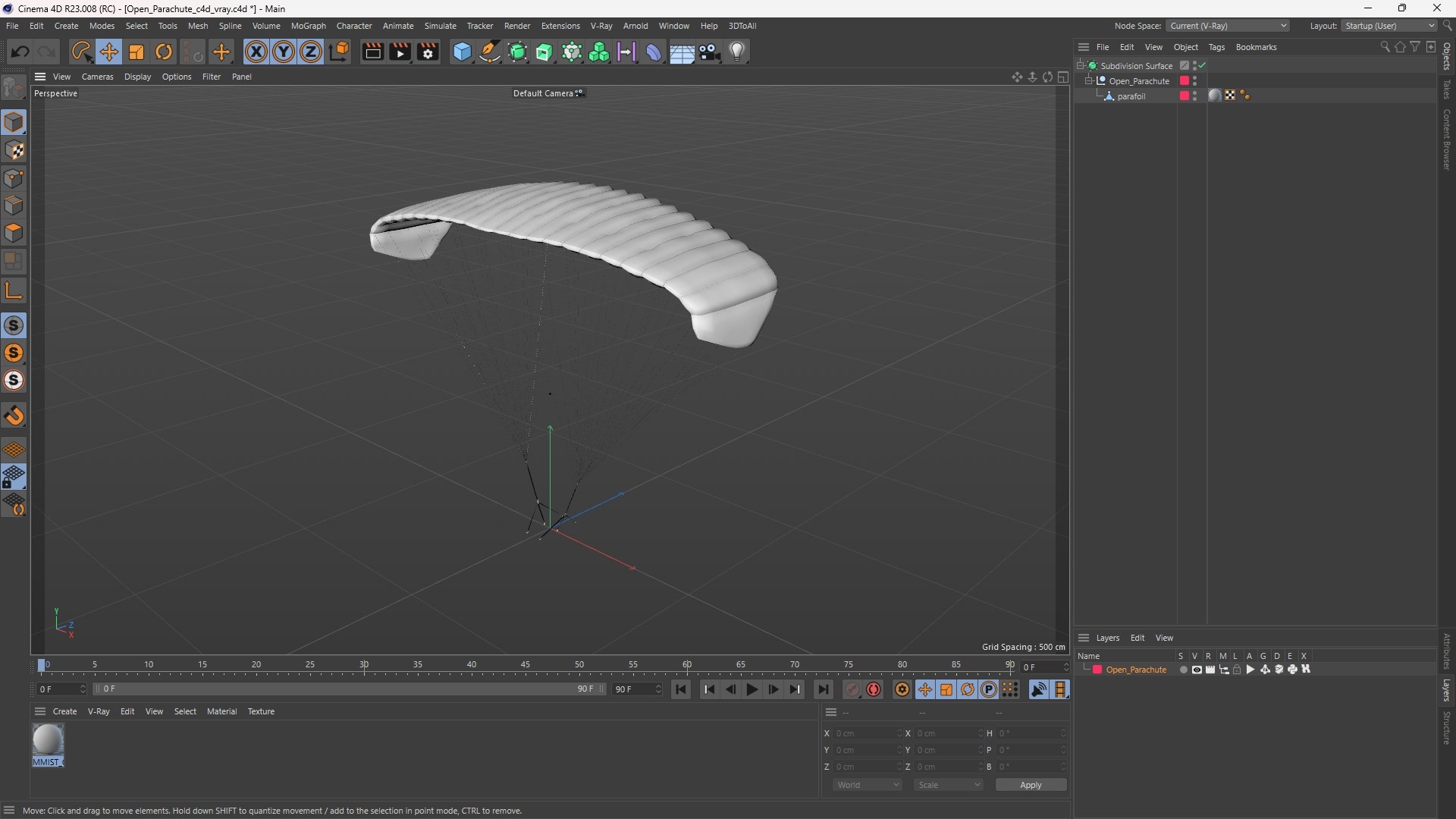The image size is (1456, 819).
Task: Add a Light object via bulb icon
Action: (x=737, y=52)
